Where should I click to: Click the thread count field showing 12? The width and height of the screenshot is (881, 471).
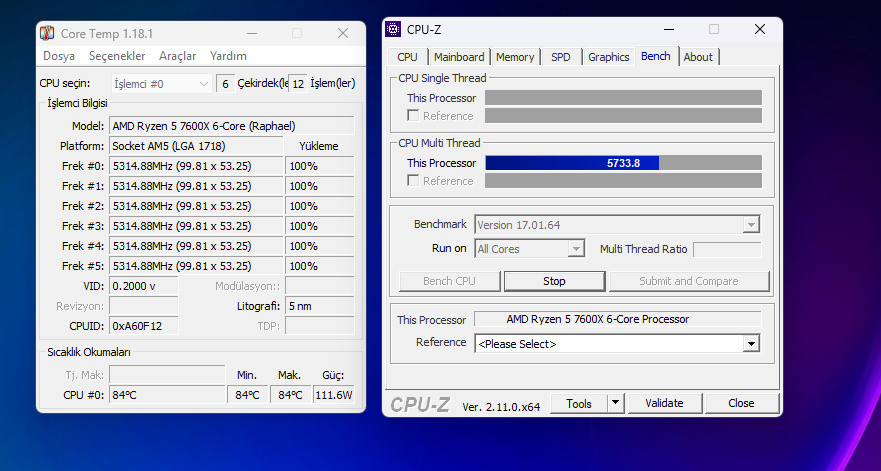298,84
